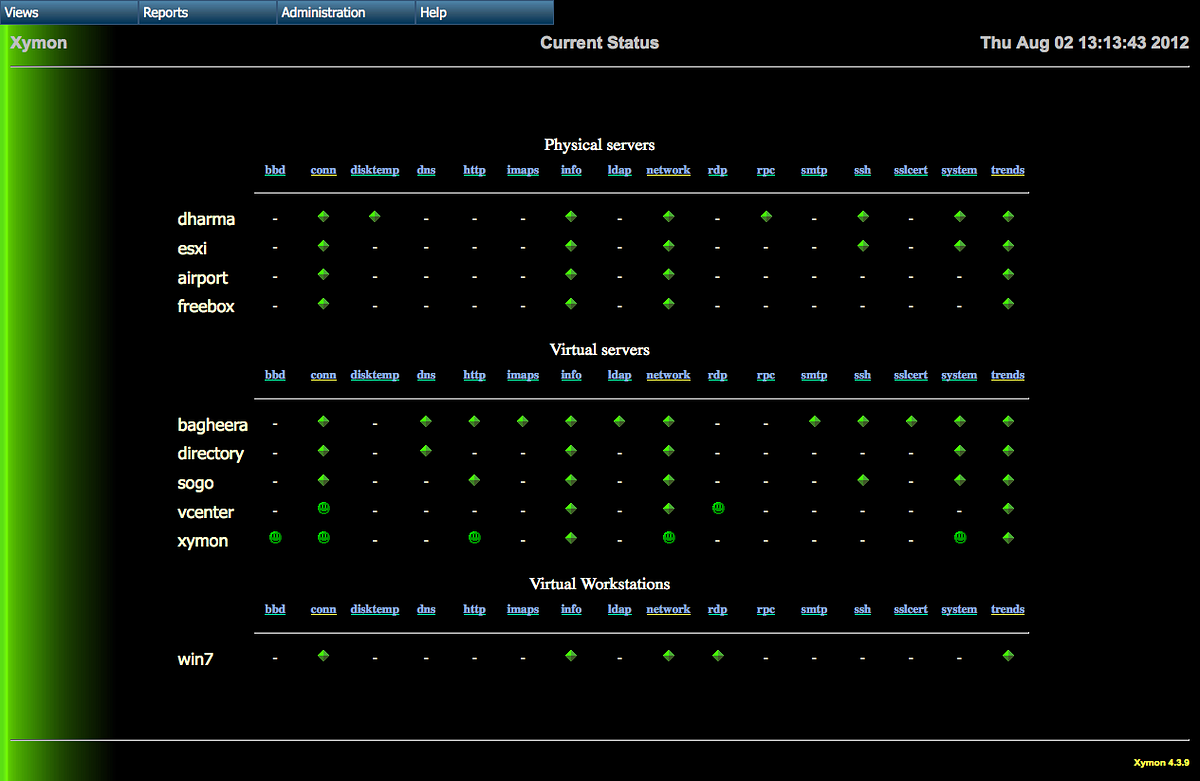Open freebox's trends status icon
The width and height of the screenshot is (1200, 781).
pos(1008,303)
